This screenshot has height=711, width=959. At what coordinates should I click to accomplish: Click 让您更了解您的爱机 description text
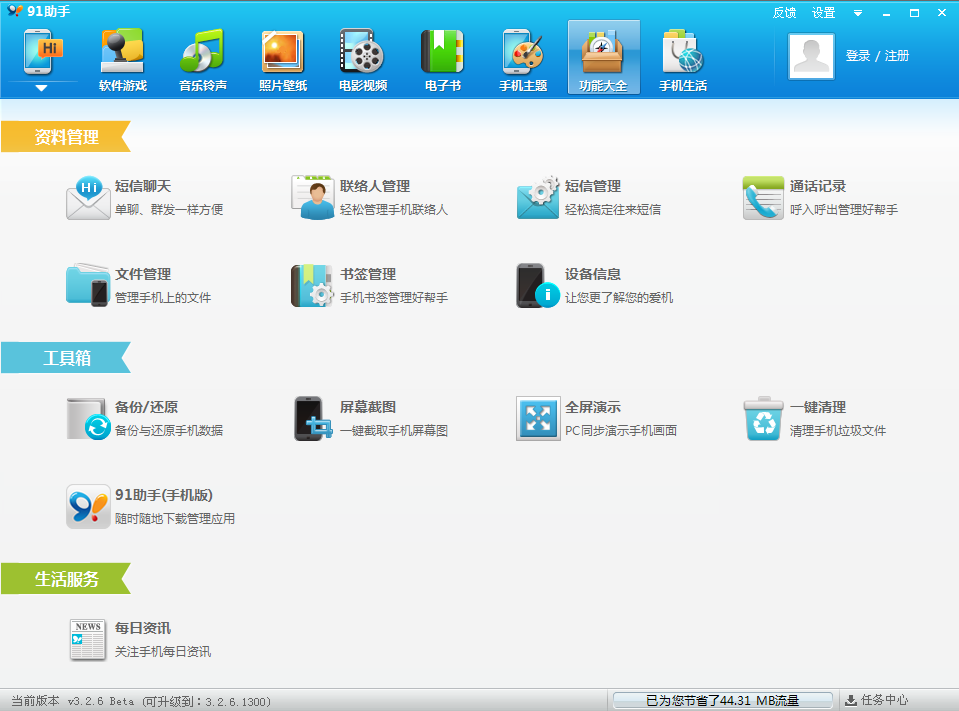(619, 298)
